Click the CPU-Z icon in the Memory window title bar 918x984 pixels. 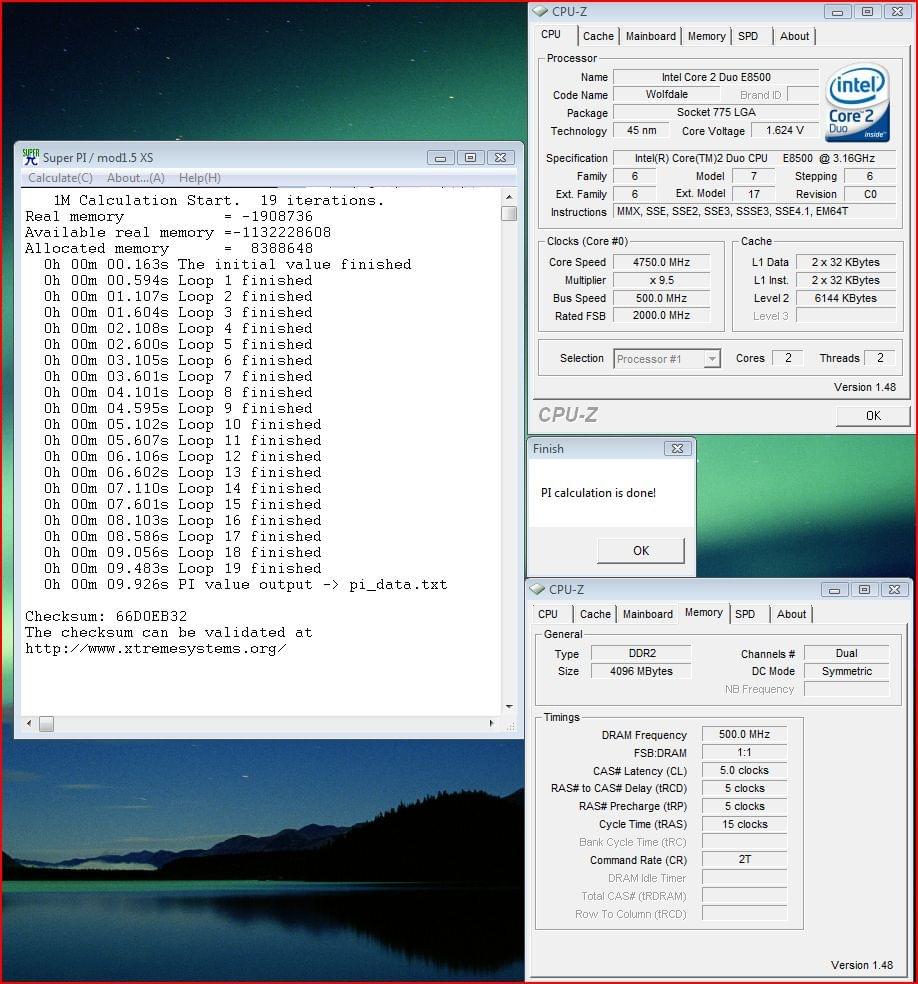click(x=537, y=589)
